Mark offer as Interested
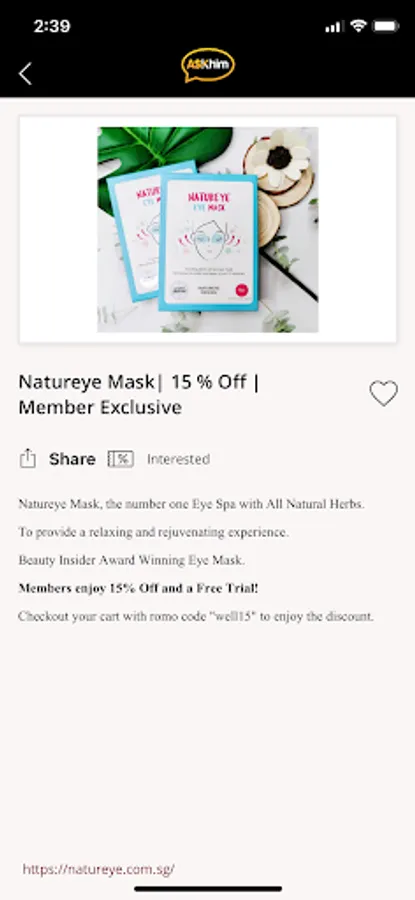Viewport: 415px width, 900px height. coord(178,459)
